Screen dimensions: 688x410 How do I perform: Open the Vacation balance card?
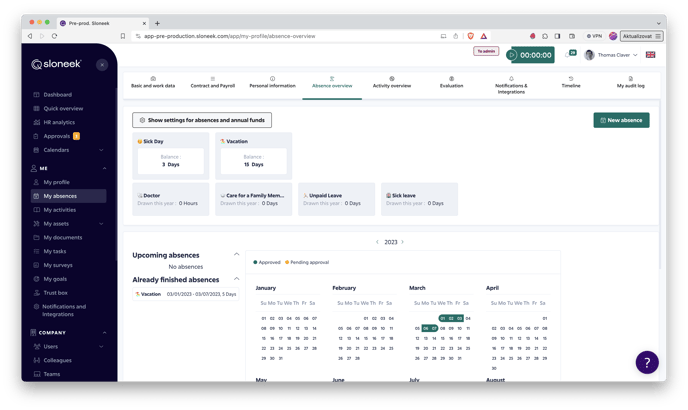[x=254, y=156]
